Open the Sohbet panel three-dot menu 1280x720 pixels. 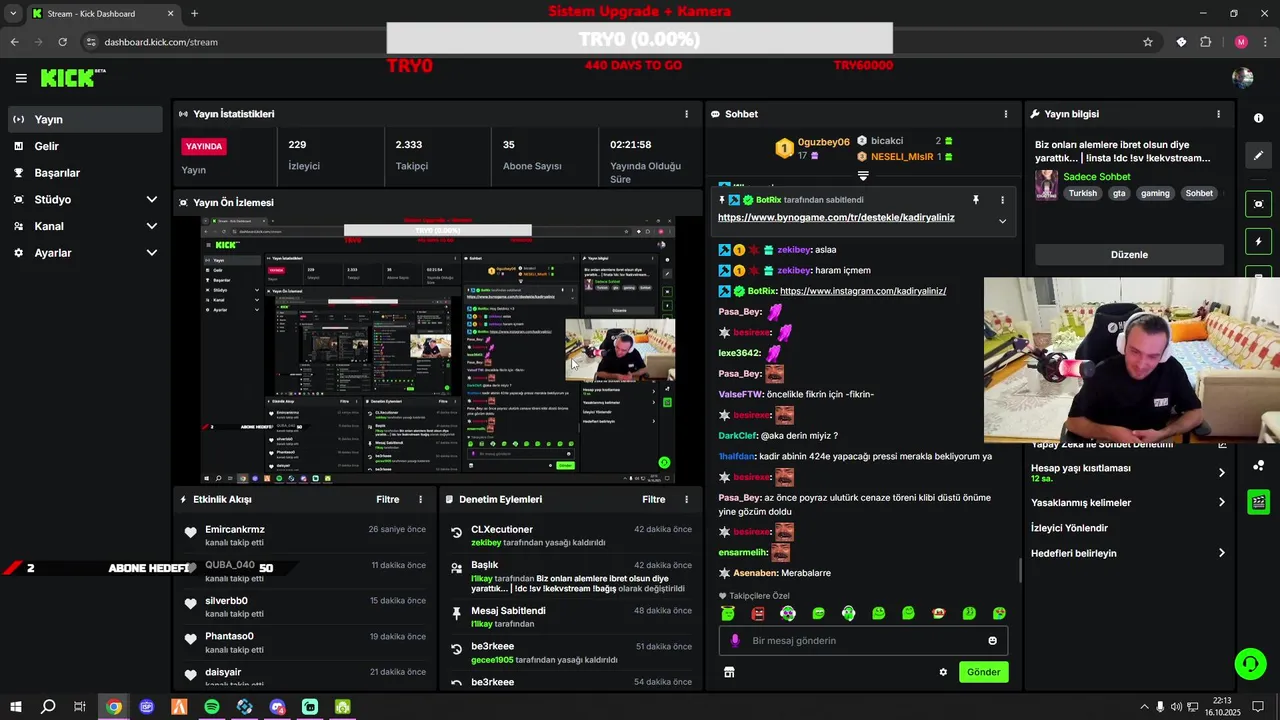[1005, 114]
